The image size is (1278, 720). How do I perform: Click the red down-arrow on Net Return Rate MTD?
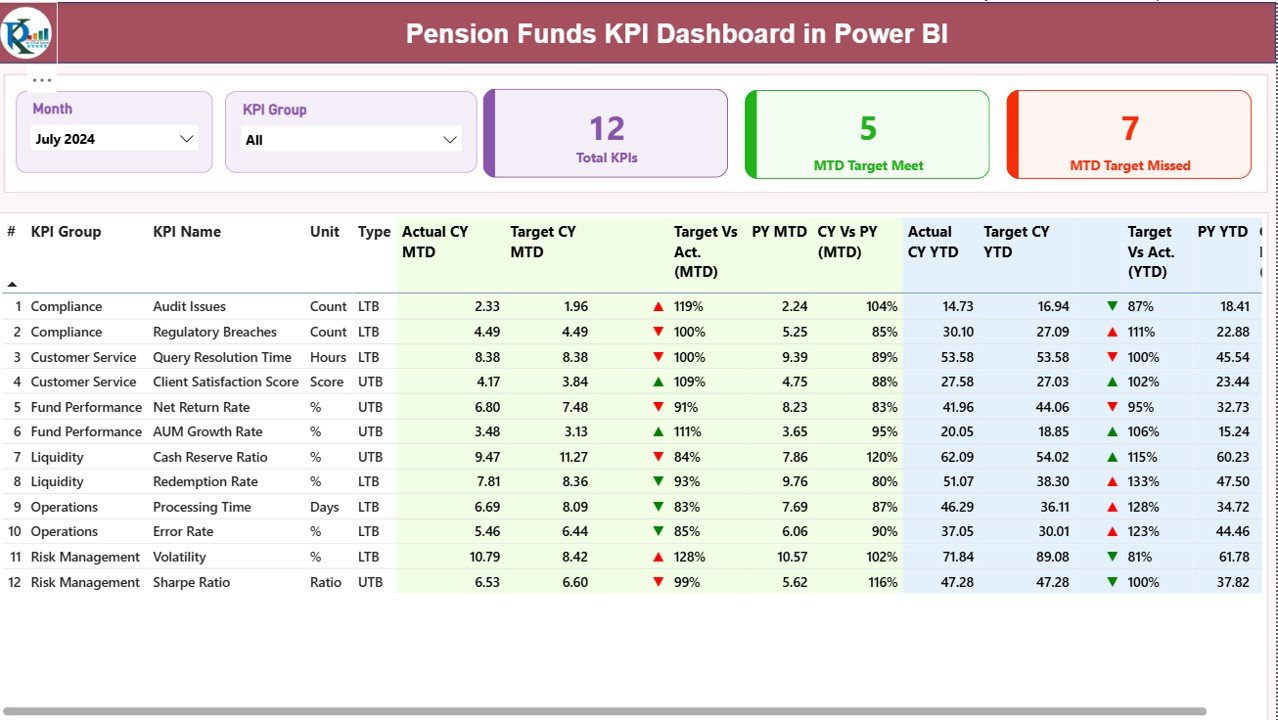pyautogui.click(x=657, y=407)
